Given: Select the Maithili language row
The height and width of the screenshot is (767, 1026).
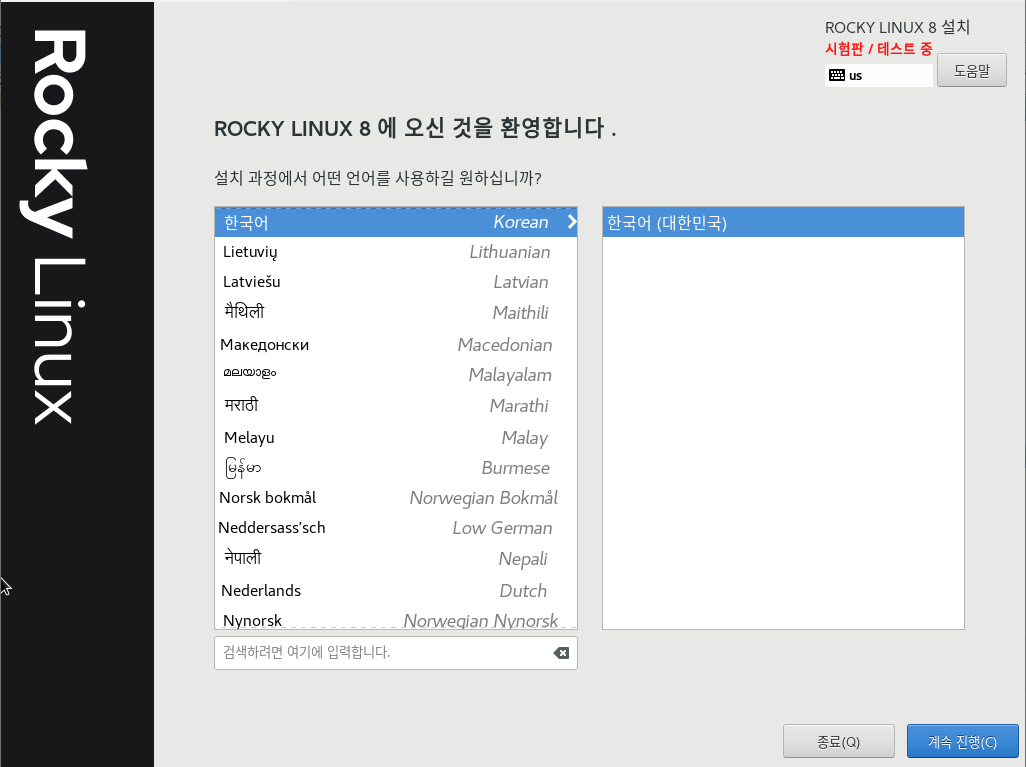Looking at the screenshot, I should click(395, 313).
